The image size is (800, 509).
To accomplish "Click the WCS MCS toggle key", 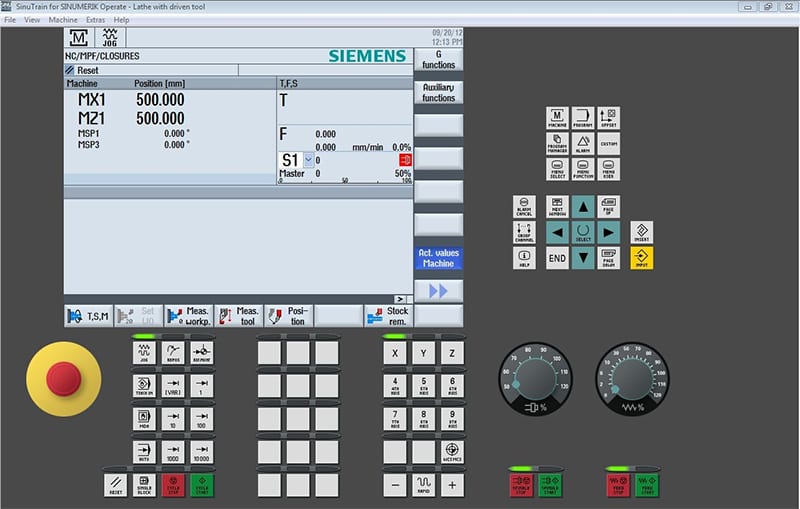I will 452,452.
